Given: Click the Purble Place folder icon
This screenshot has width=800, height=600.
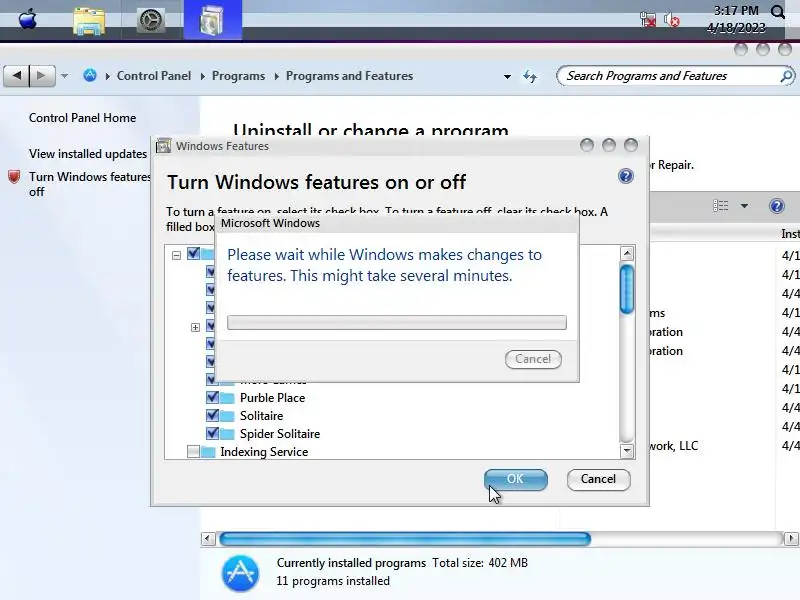Looking at the screenshot, I should [x=227, y=398].
